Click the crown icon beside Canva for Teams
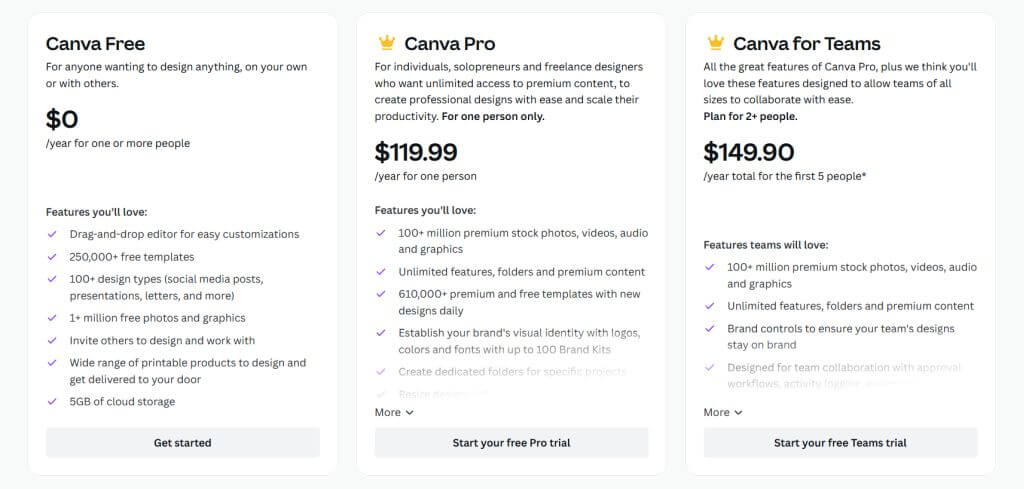Screen dimensions: 1024x489 [x=715, y=43]
